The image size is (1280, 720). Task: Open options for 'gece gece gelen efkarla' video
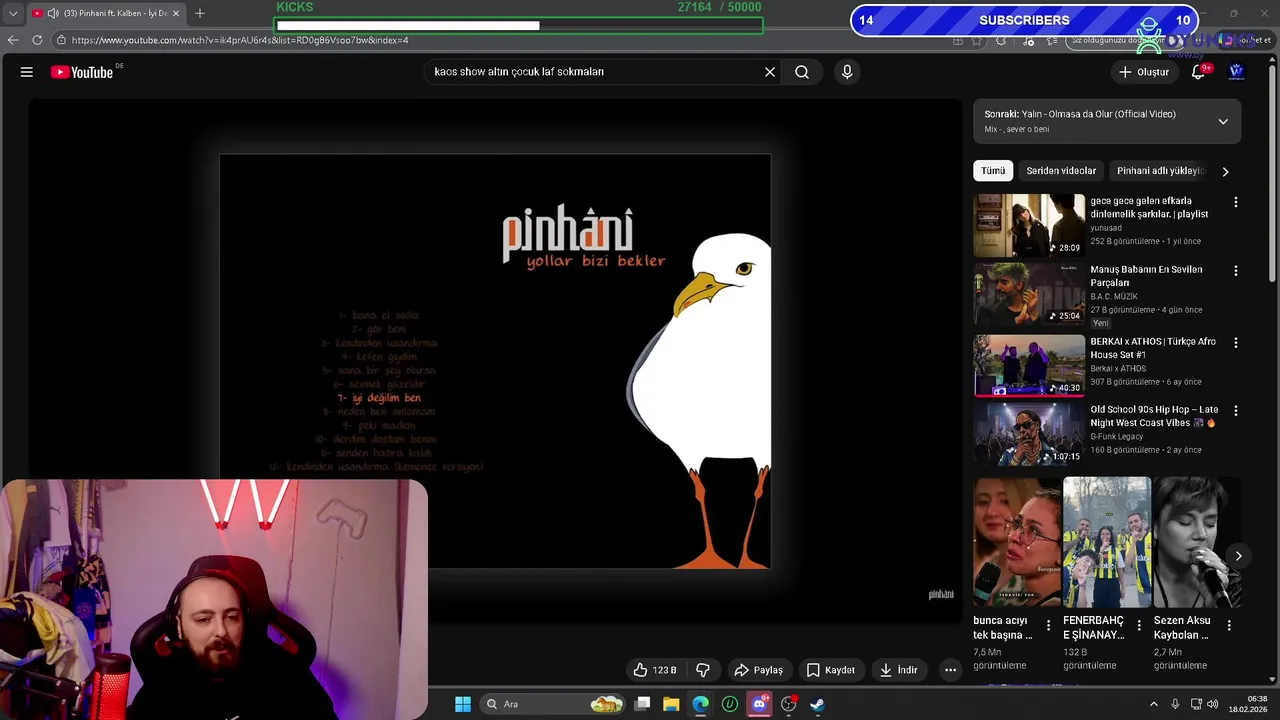[1235, 202]
